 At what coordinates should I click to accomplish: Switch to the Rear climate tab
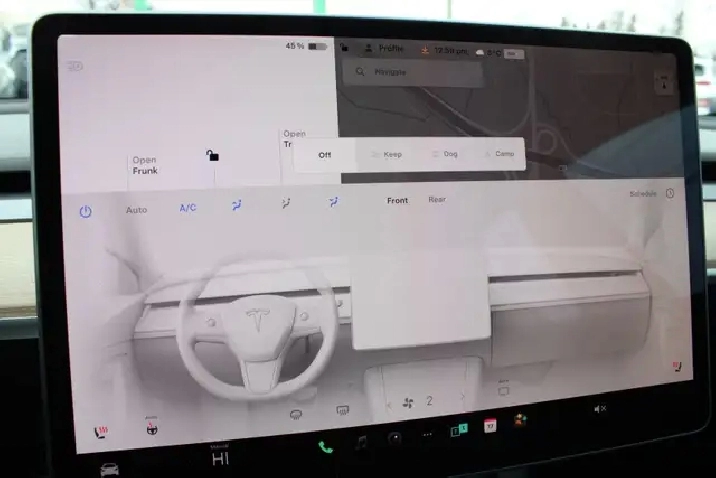point(437,200)
